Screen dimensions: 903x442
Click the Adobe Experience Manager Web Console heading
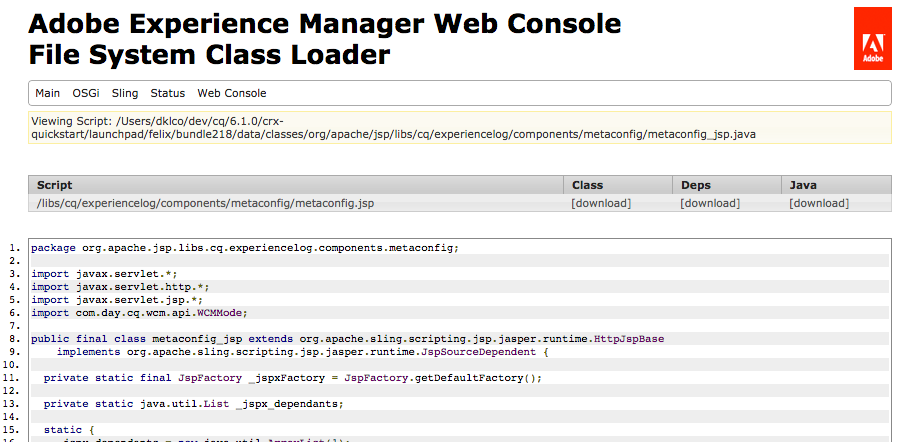coord(325,24)
